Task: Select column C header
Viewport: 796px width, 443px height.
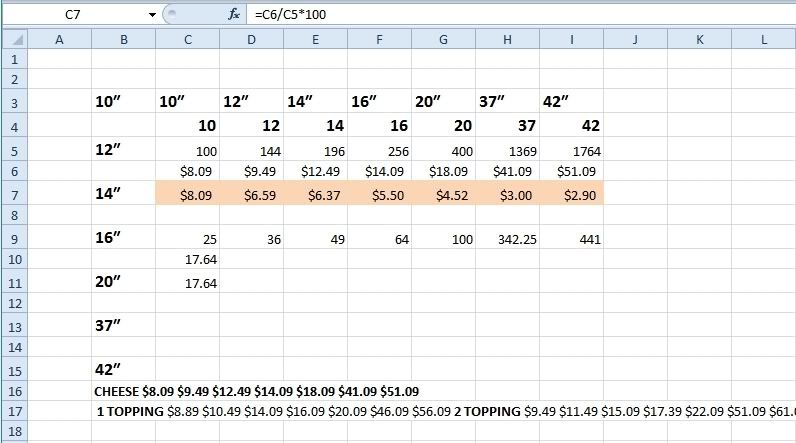Action: 187,39
